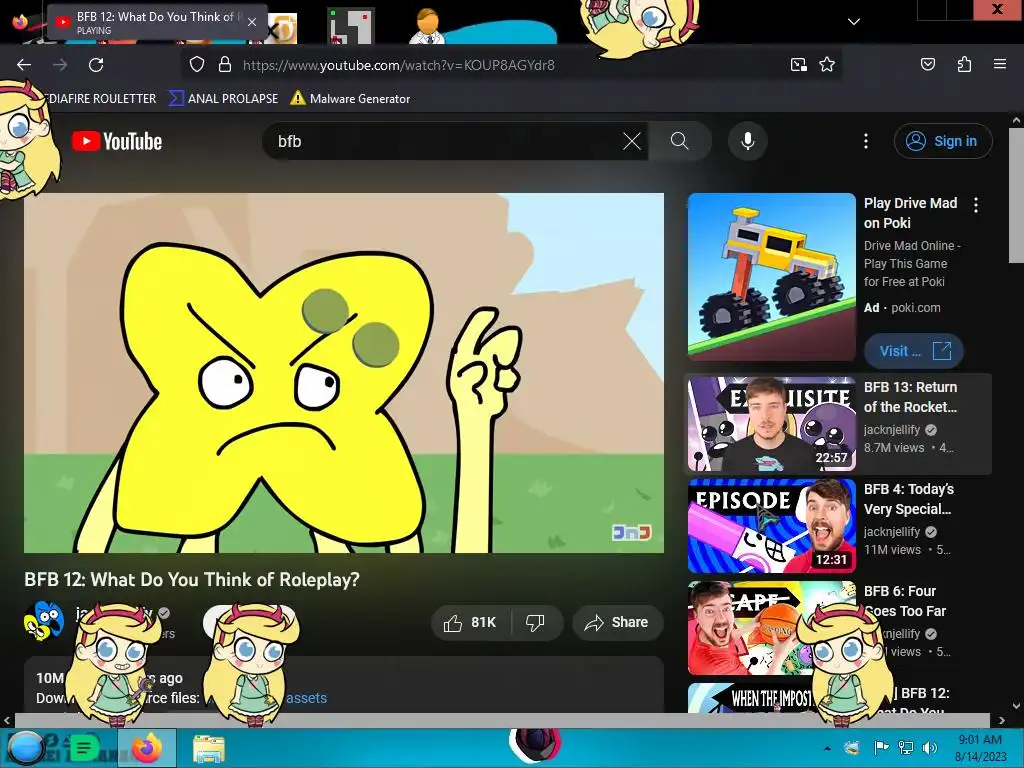Viewport: 1024px width, 768px height.
Task: Open the ANAL PROLAPSE bookmark
Action: click(224, 99)
